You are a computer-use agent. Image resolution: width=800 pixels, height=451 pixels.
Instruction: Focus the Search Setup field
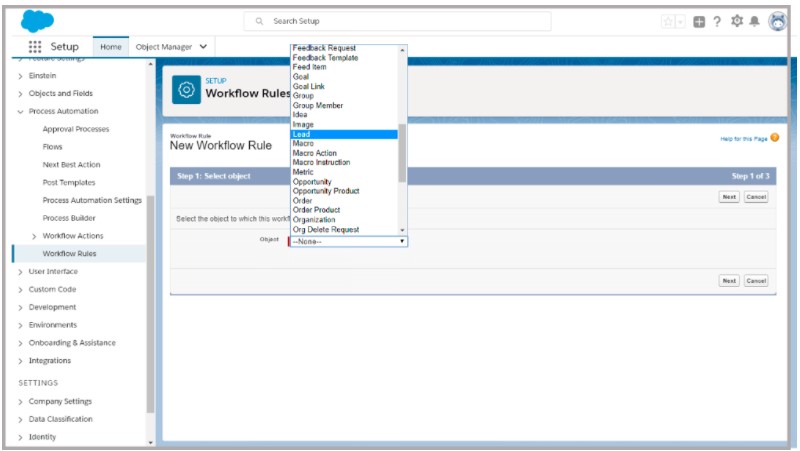pyautogui.click(x=397, y=21)
